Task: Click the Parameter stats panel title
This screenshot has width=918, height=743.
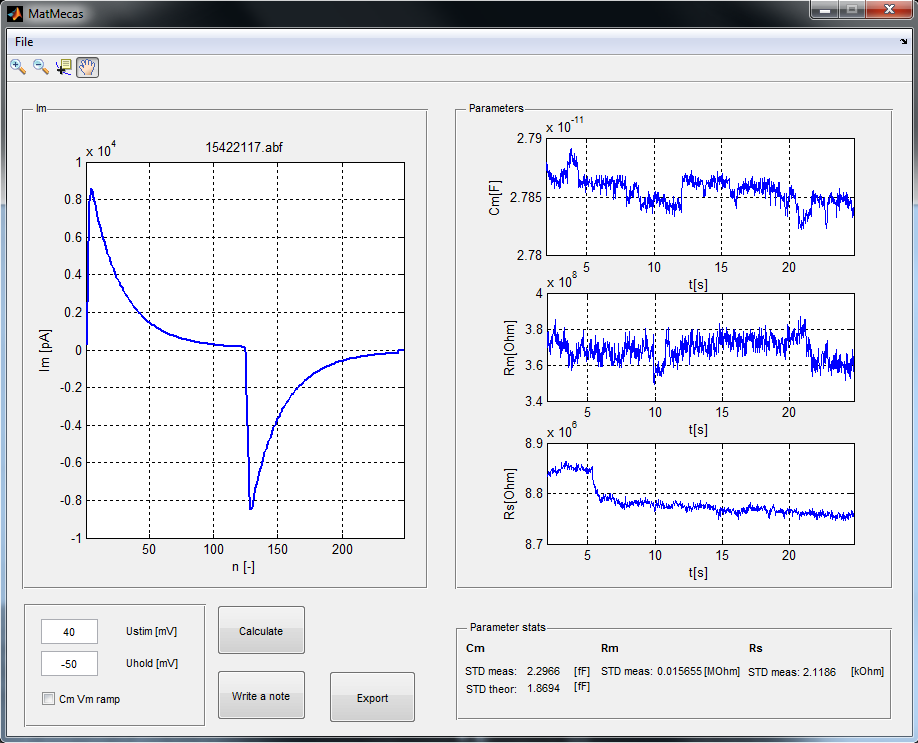Action: point(508,627)
